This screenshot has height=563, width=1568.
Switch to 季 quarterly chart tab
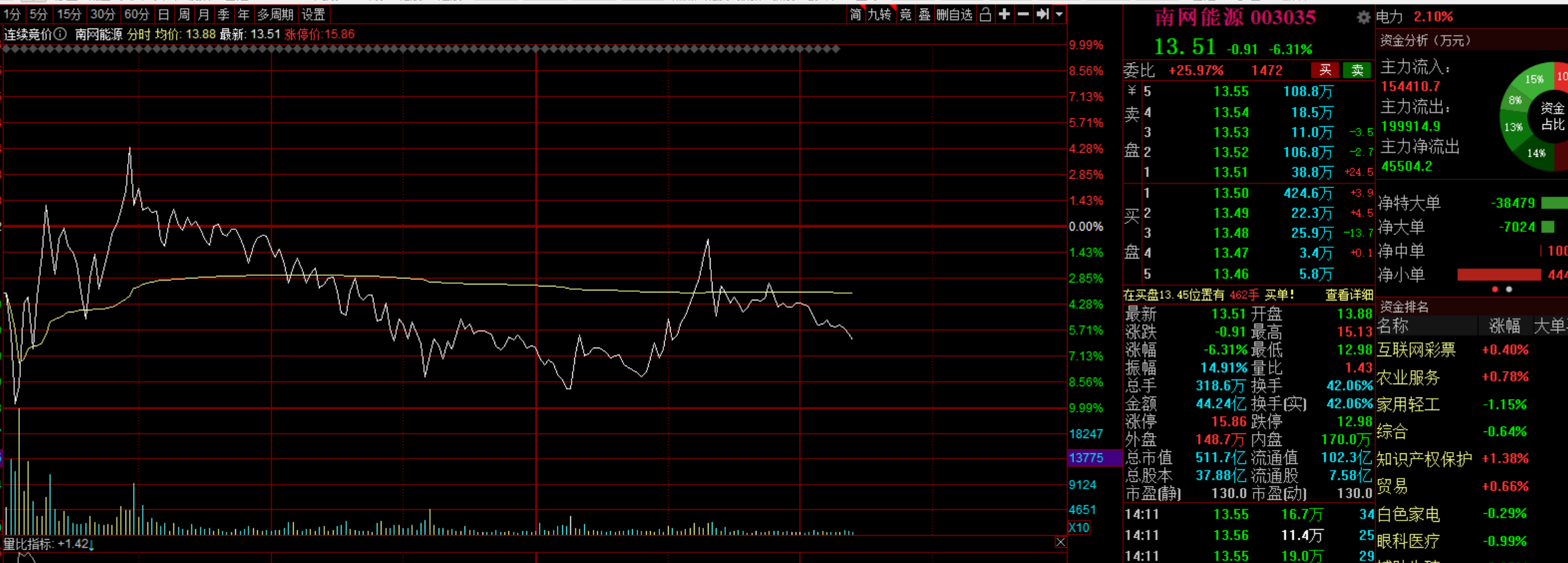[224, 14]
